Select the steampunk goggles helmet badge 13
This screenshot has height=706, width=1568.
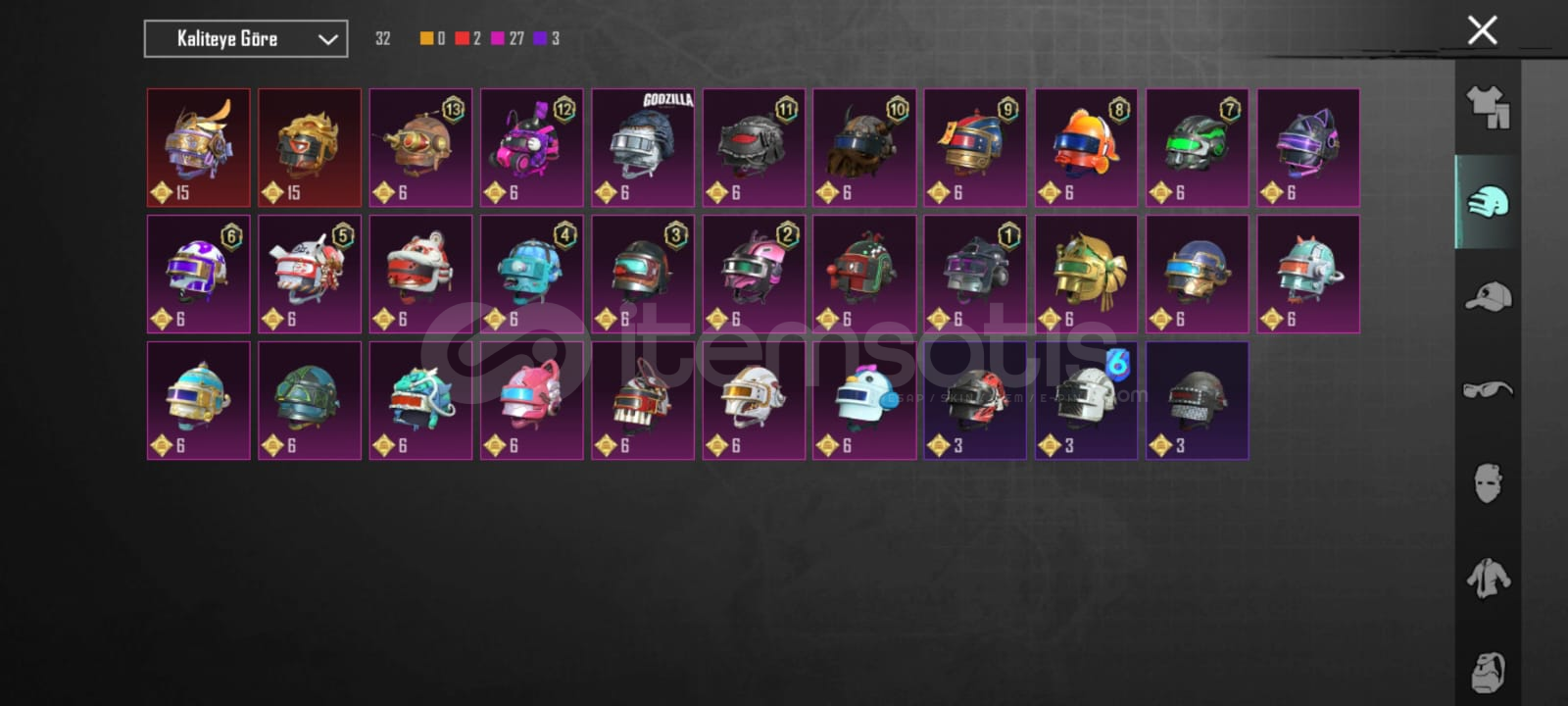click(421, 148)
